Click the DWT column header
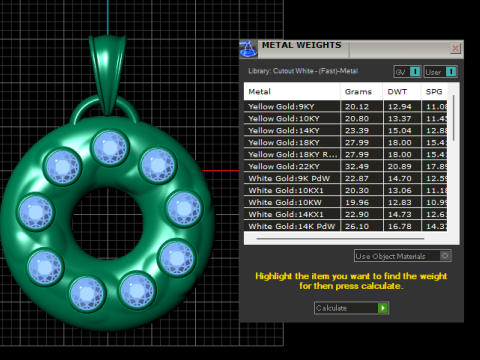This screenshot has height=360, width=480. tap(402, 92)
